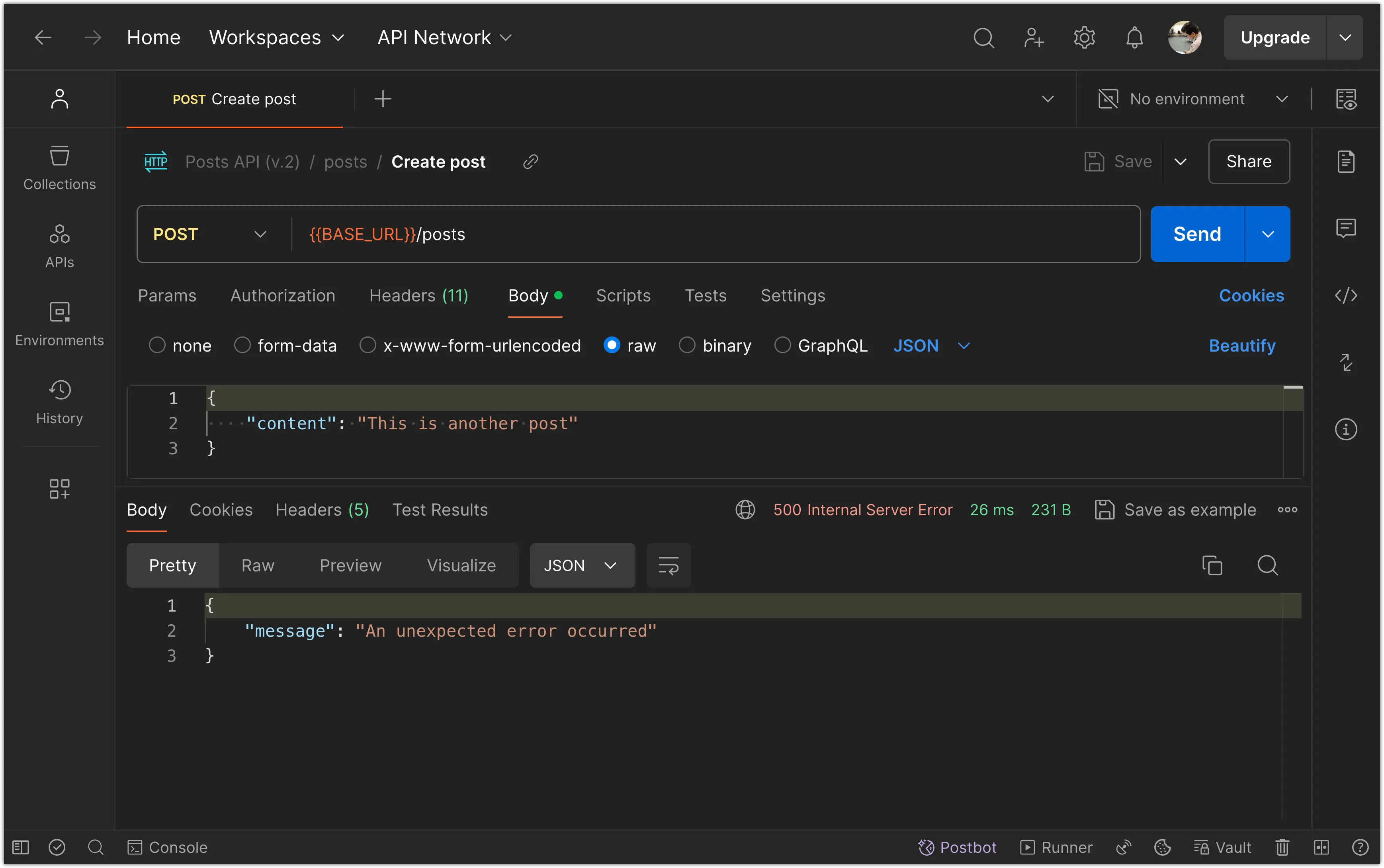Copy the response body
Screen dimensions: 1384x868
tap(1212, 565)
